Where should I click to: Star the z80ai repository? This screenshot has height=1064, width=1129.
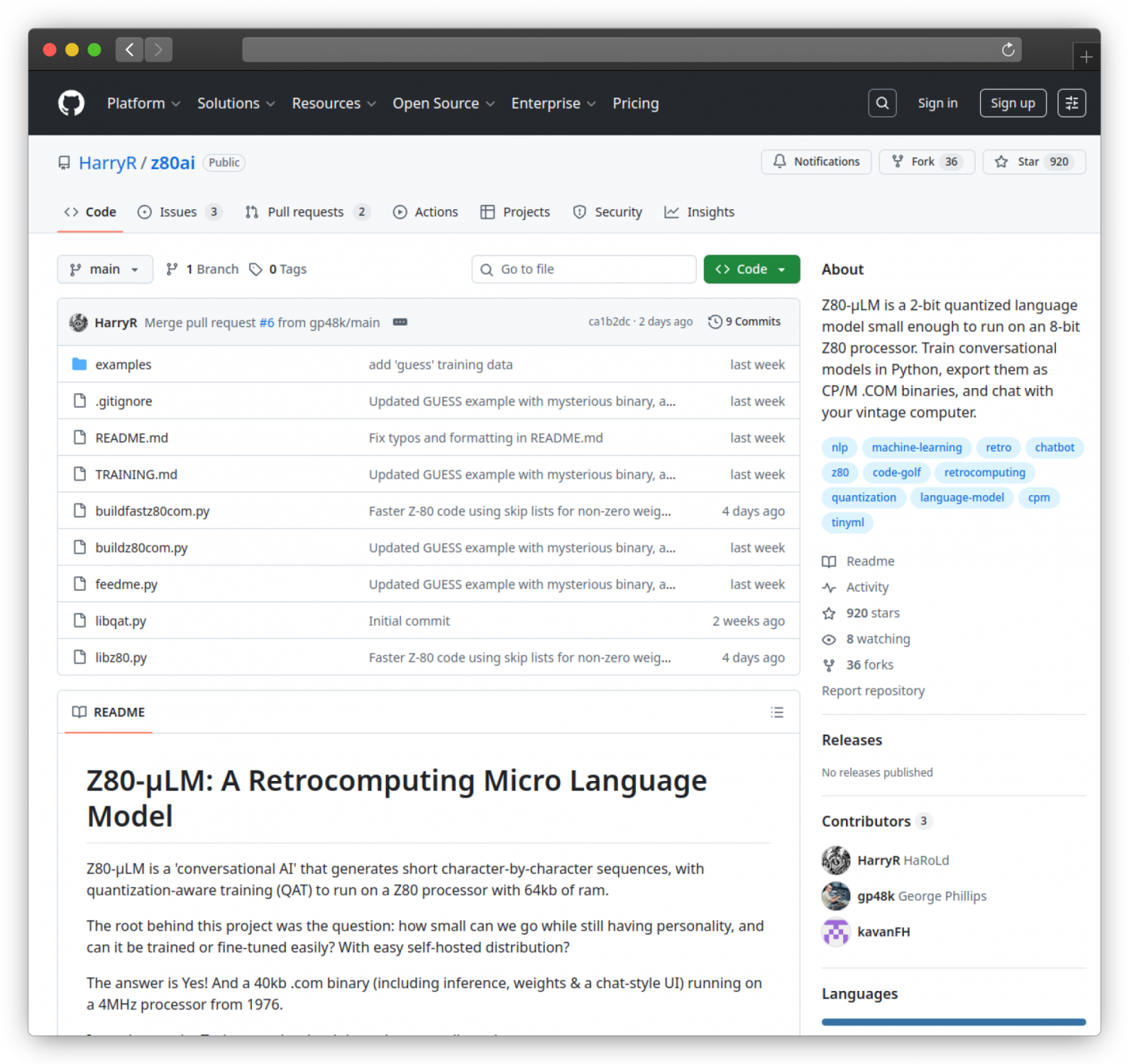coord(1033,162)
